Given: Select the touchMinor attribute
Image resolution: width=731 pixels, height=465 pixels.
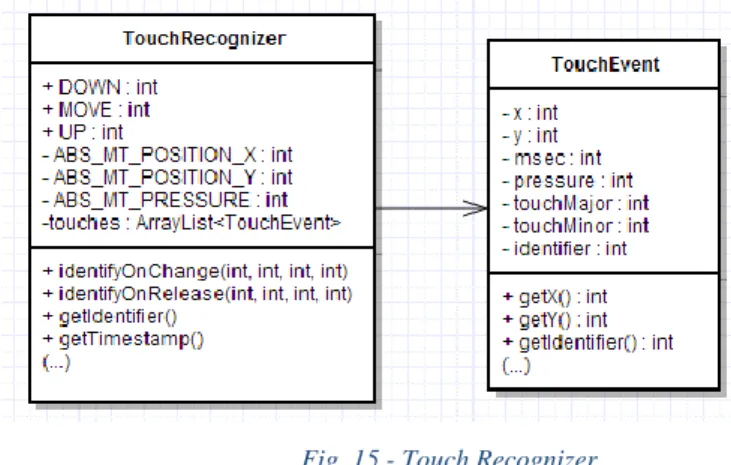Looking at the screenshot, I should point(576,226).
